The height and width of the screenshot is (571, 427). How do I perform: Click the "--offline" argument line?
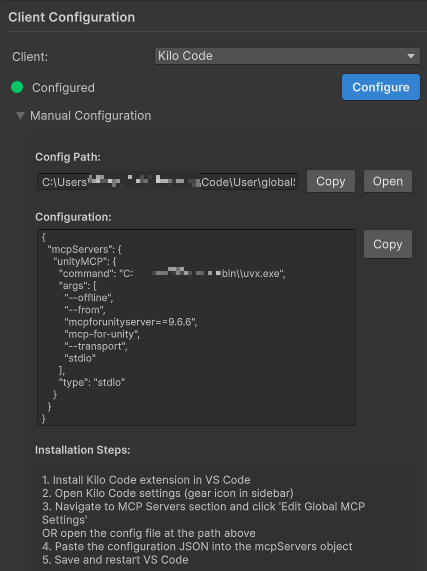(x=89, y=298)
